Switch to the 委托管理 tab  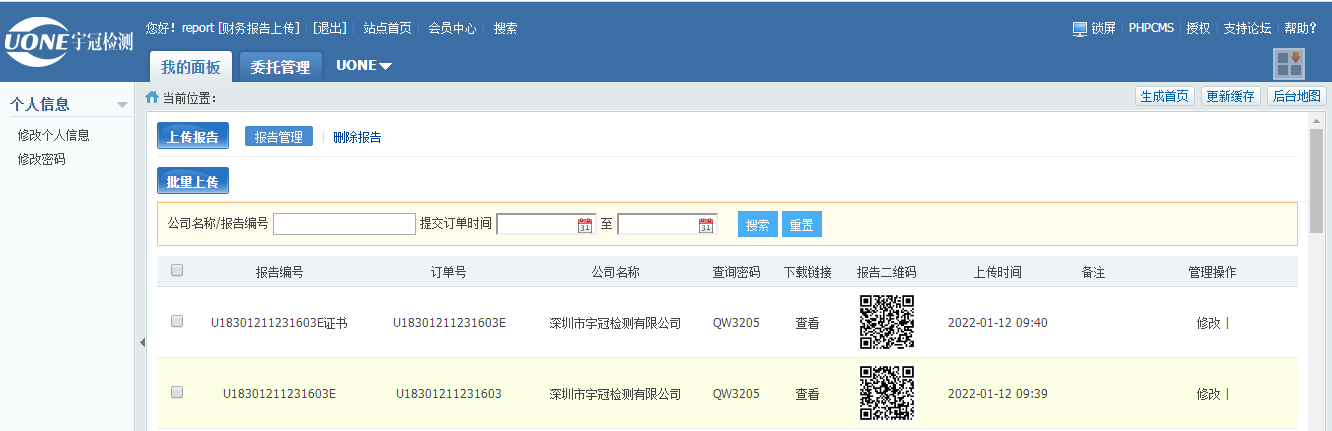[x=280, y=67]
